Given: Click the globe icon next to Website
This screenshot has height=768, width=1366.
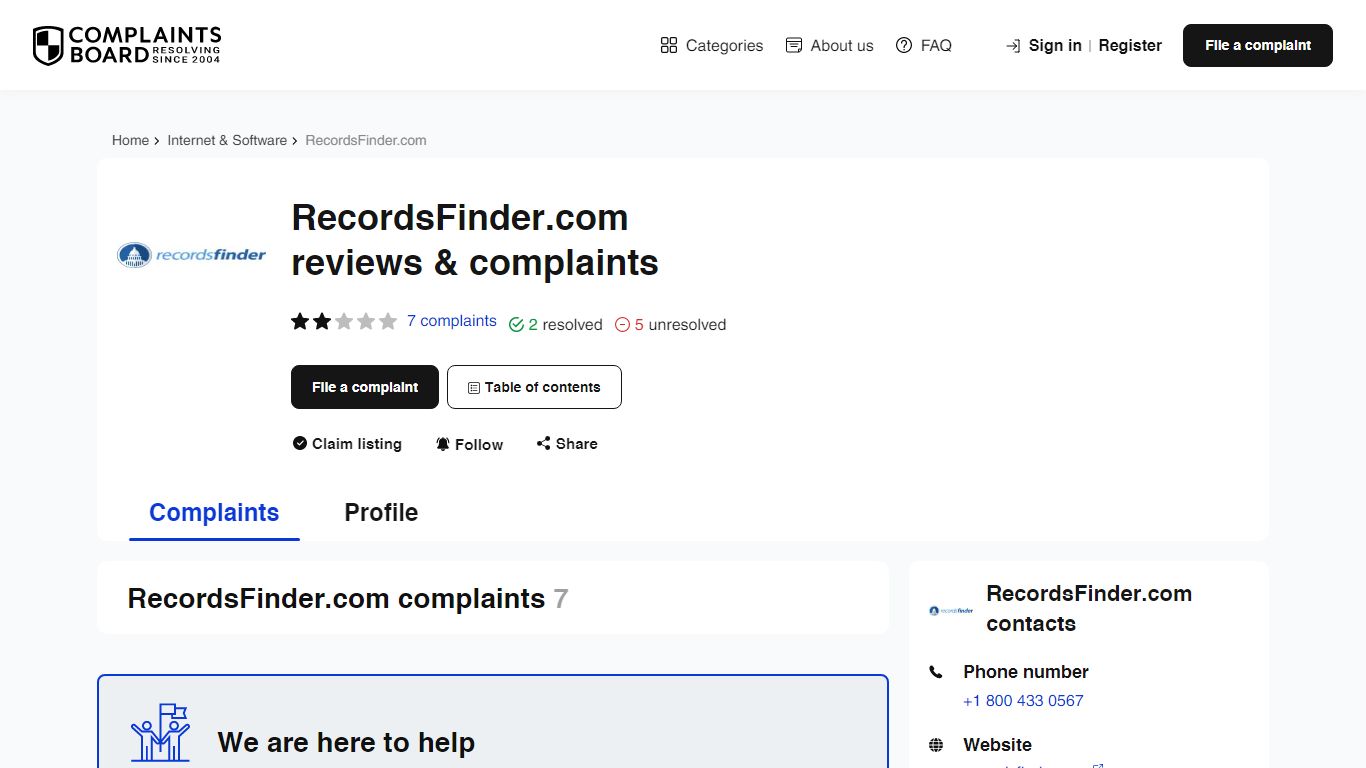Looking at the screenshot, I should point(936,745).
